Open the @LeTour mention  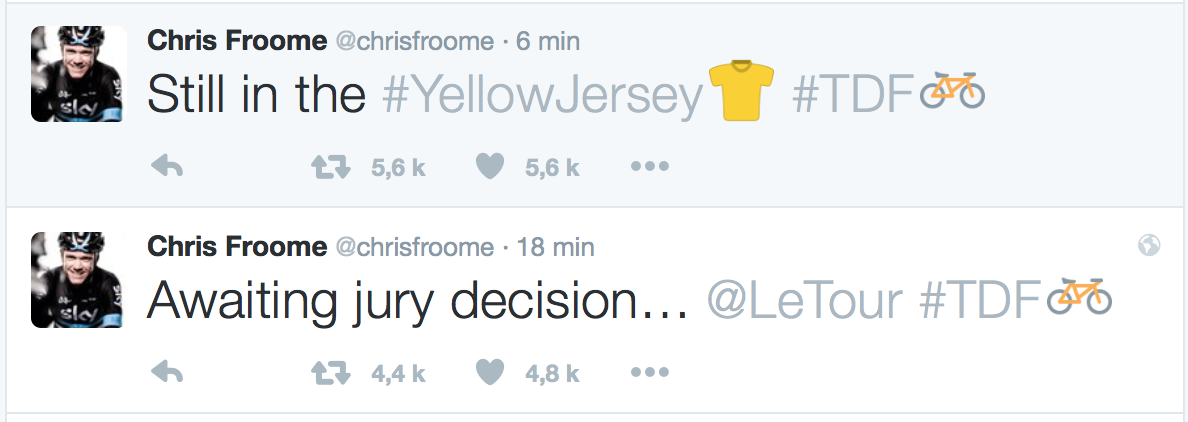click(x=805, y=301)
